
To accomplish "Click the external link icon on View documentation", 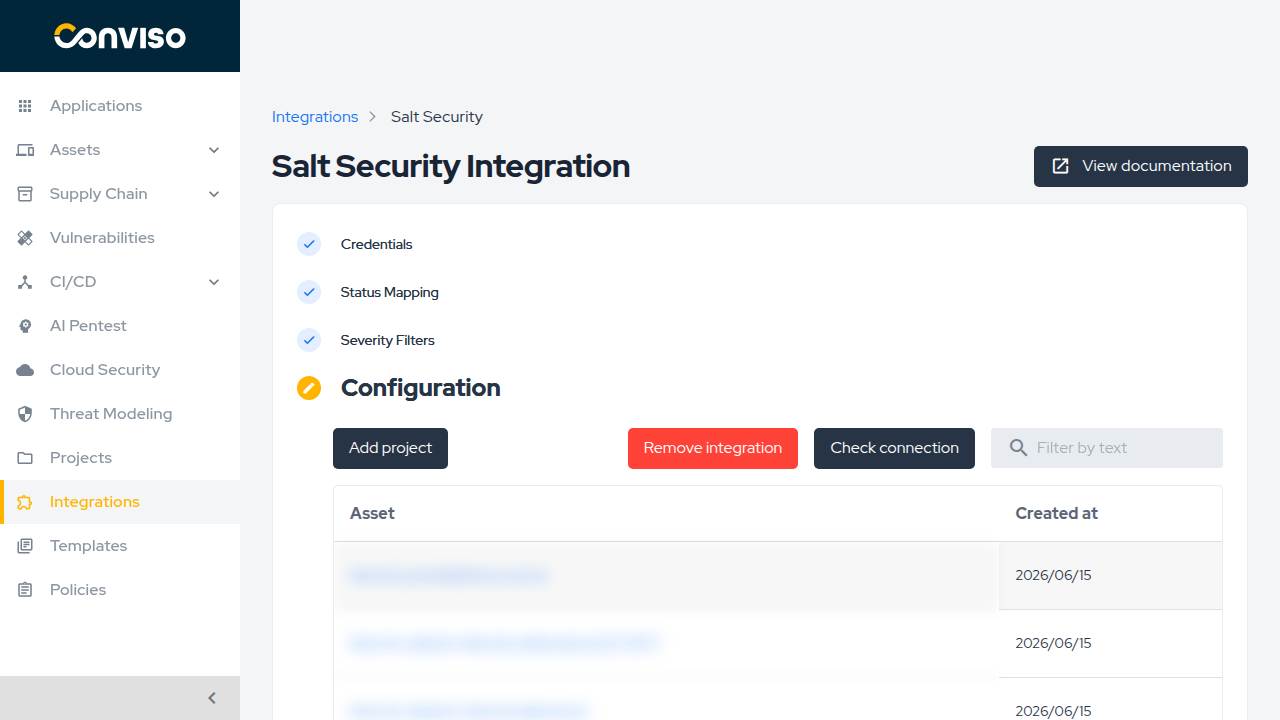I will [x=1061, y=166].
